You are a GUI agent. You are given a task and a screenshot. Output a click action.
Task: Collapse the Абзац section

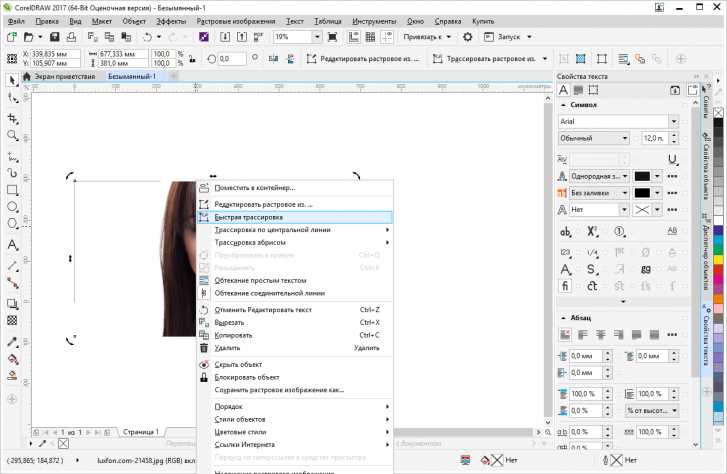[563, 317]
